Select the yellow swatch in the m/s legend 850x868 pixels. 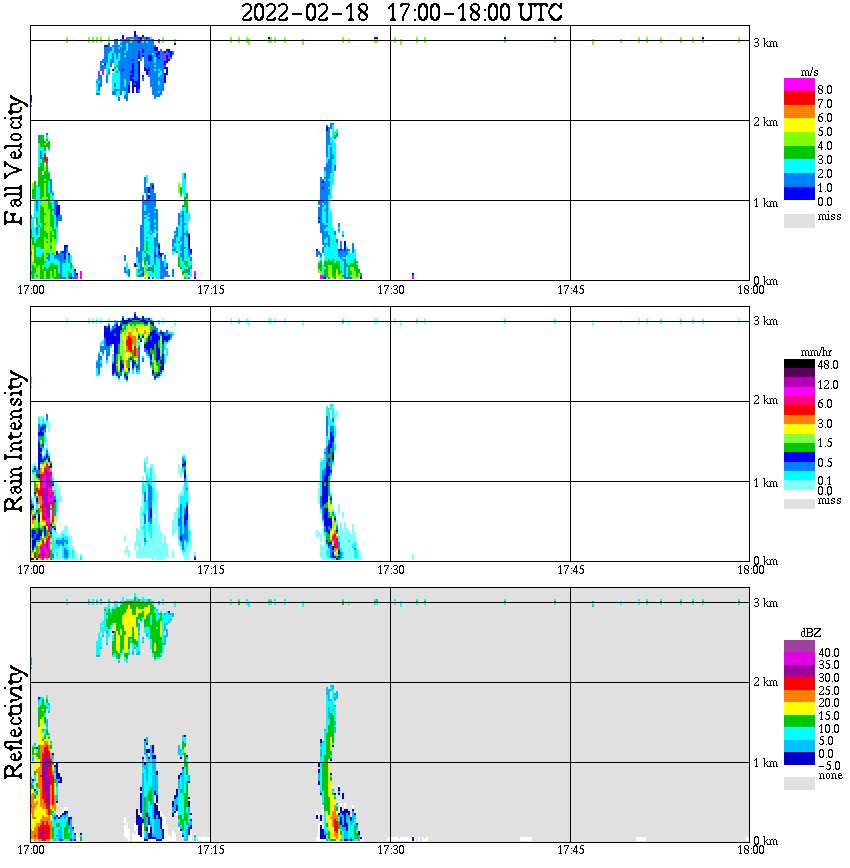click(x=799, y=126)
